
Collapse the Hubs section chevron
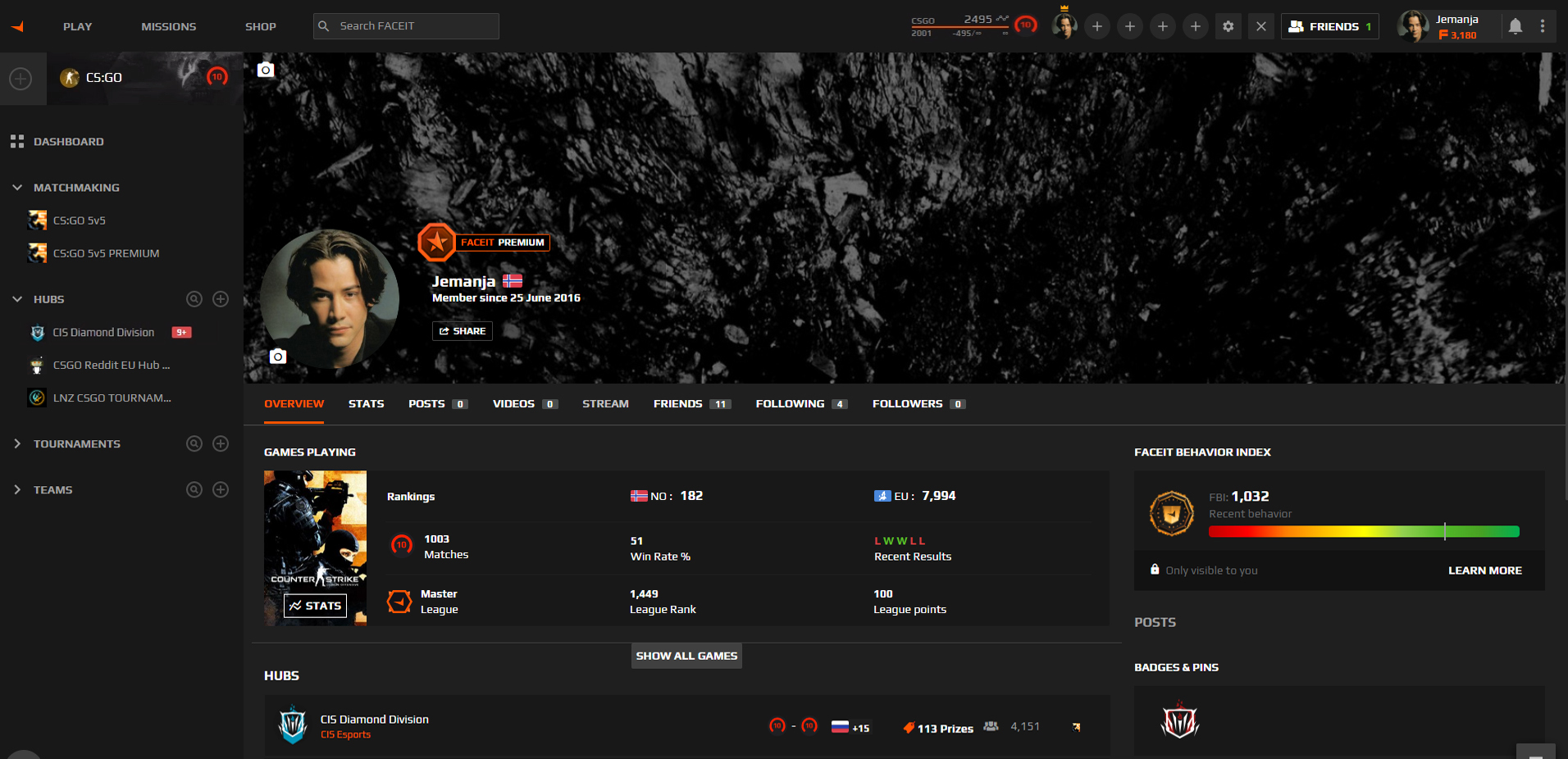click(17, 299)
